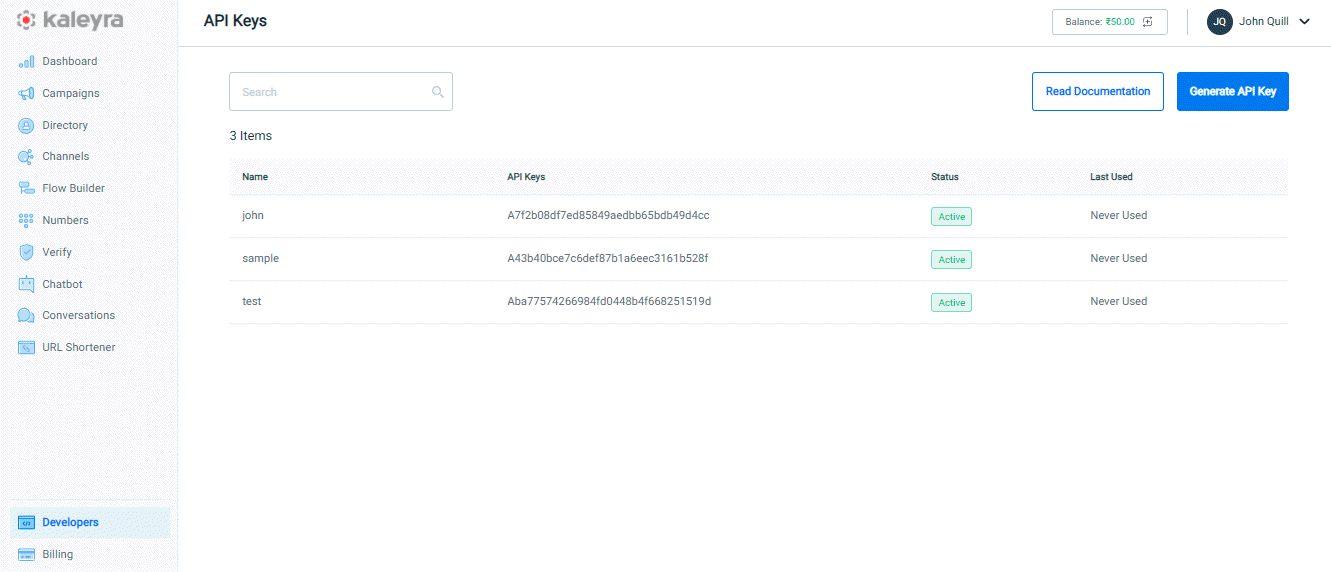Click the Directory contact icon

26,126
